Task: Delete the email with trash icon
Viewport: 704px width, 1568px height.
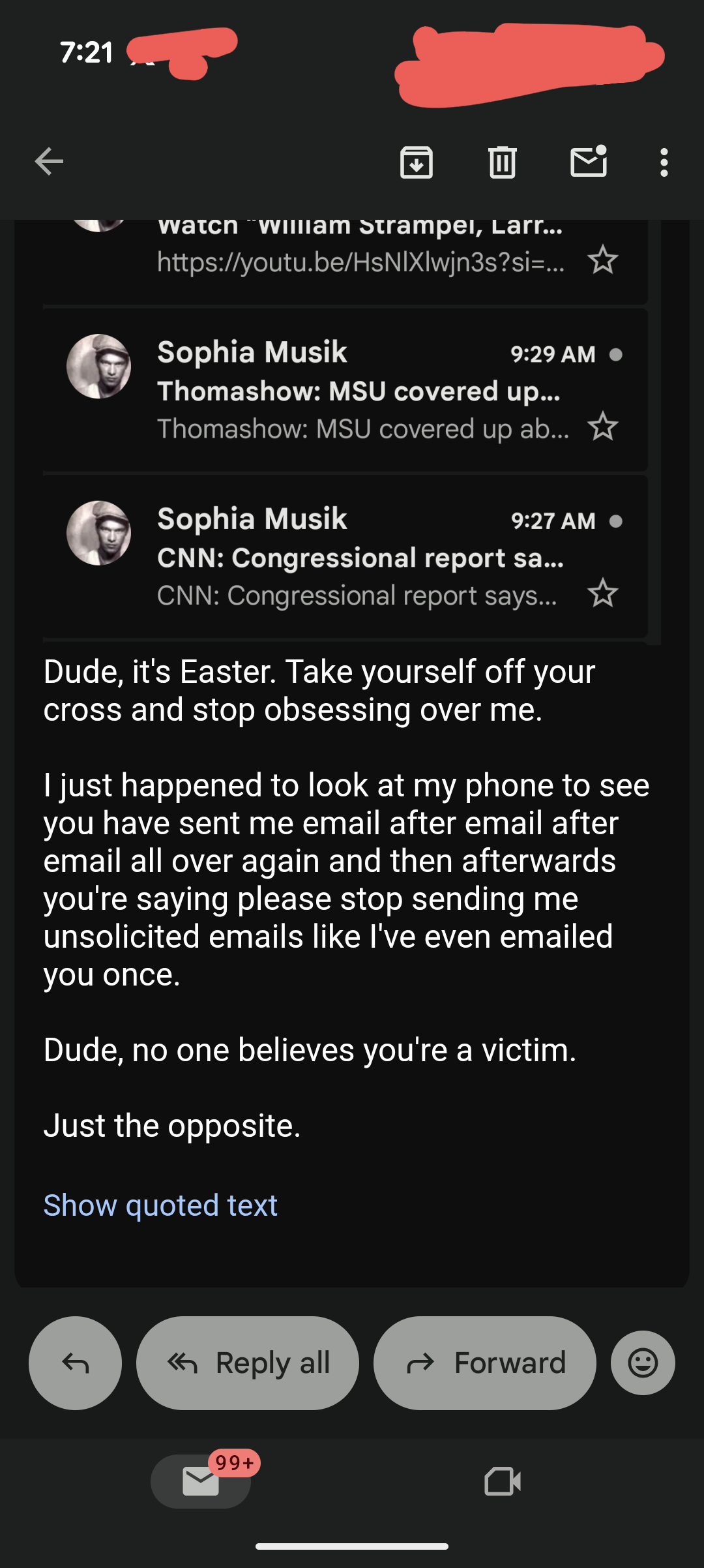Action: click(502, 162)
